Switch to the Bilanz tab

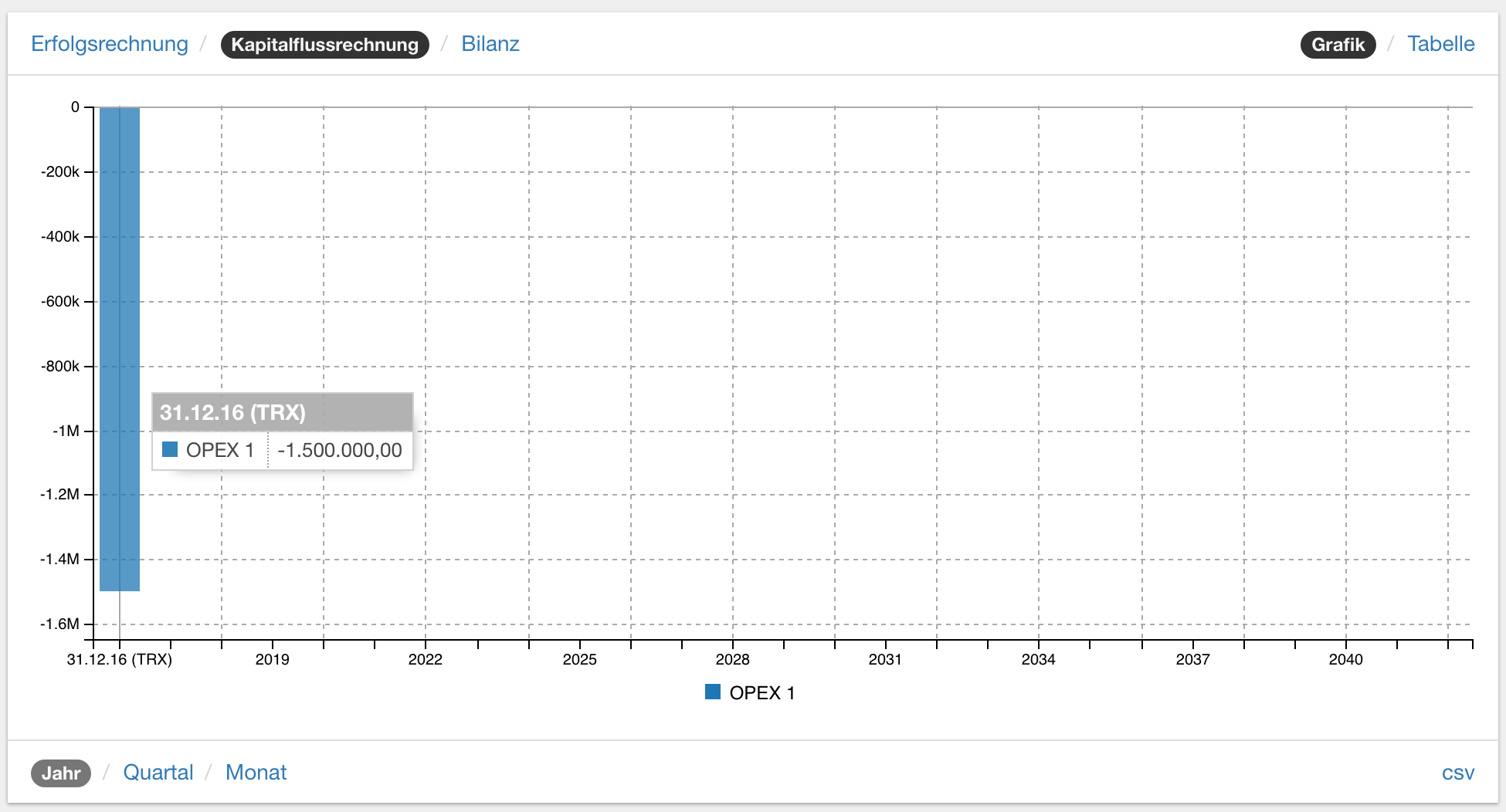point(490,44)
